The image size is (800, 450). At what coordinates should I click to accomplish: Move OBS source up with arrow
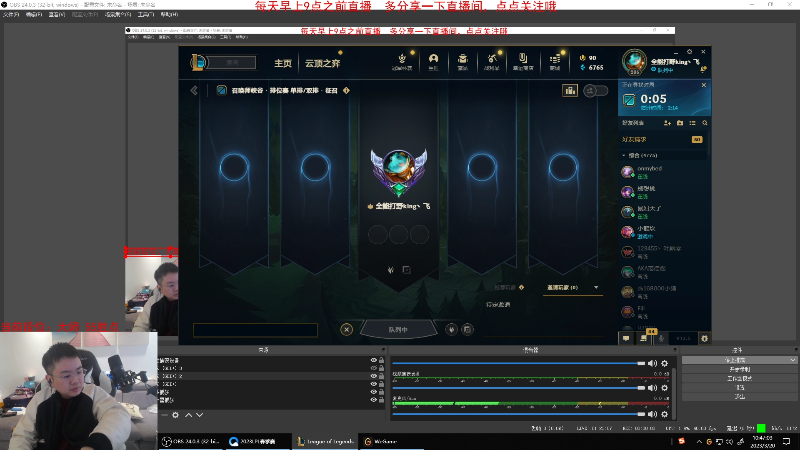coord(188,415)
